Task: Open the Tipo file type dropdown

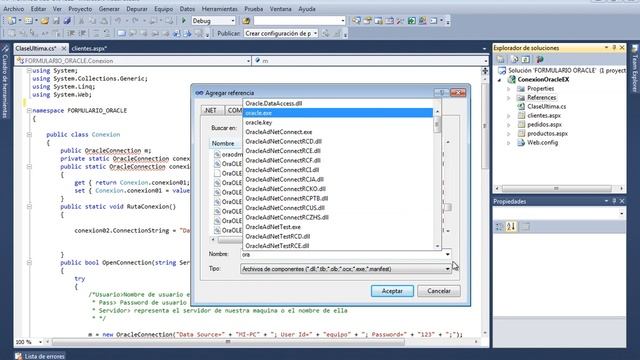Action: pos(447,269)
